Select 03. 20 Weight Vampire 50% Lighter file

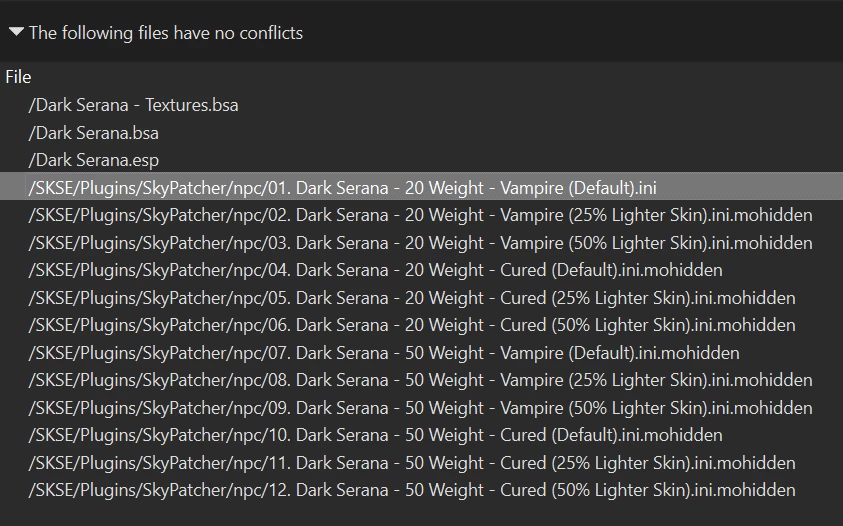click(x=420, y=243)
